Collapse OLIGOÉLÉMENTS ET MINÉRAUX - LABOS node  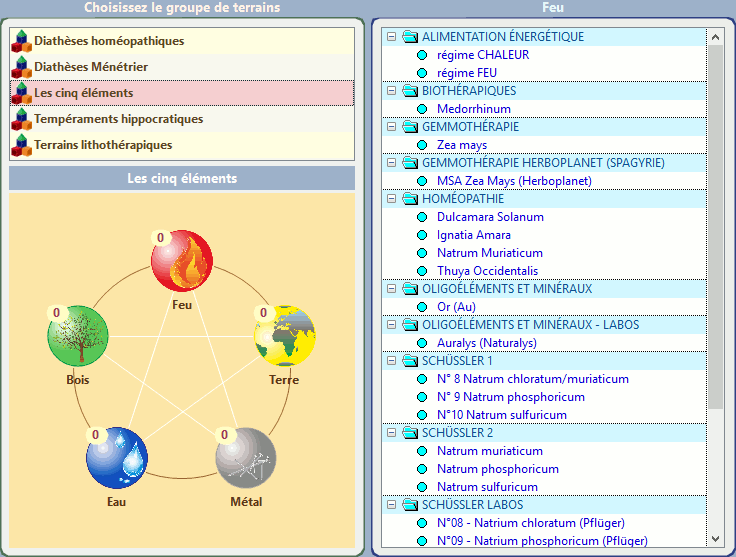click(391, 325)
